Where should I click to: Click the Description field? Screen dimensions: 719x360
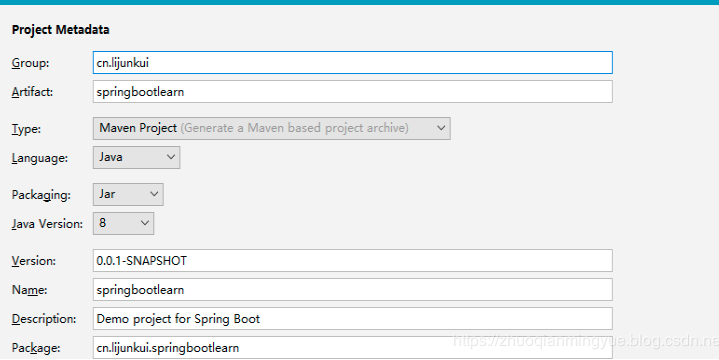pos(353,319)
